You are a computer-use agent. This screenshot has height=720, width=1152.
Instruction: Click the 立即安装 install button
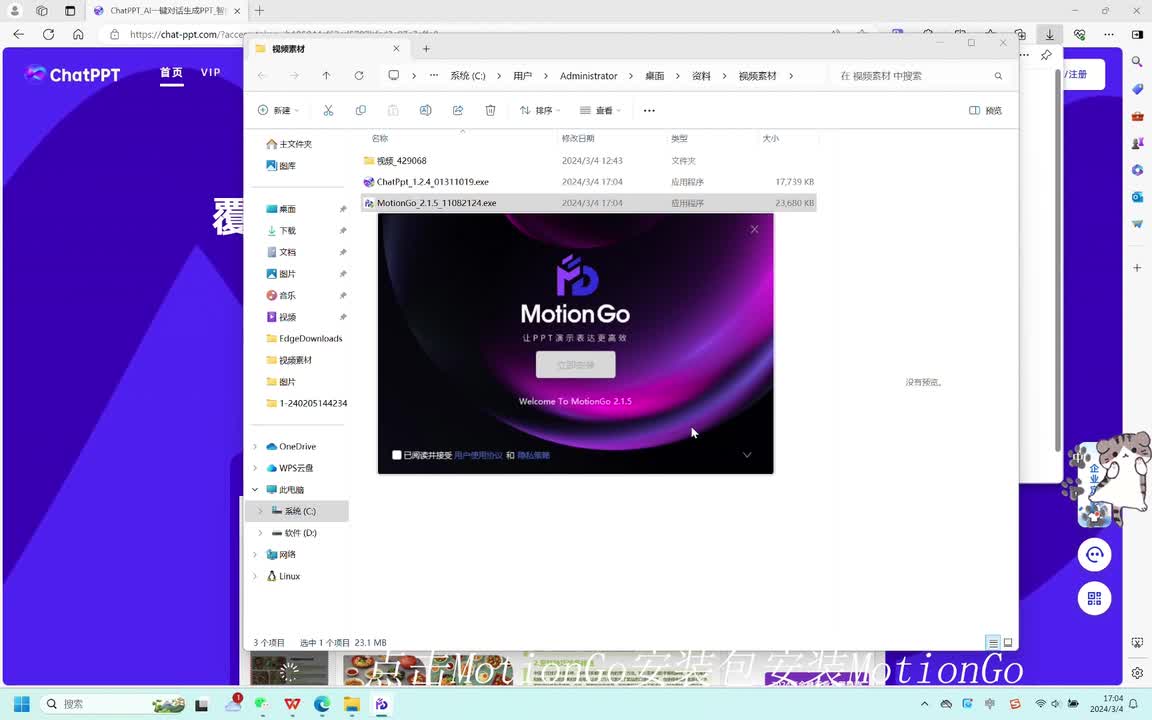(575, 365)
